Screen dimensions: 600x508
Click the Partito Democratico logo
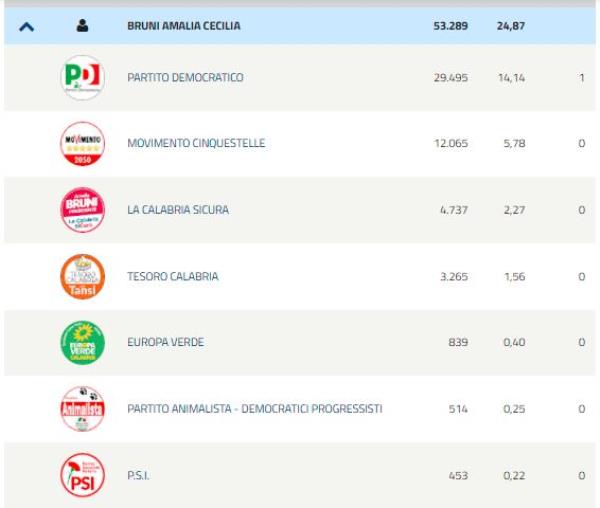[82, 77]
